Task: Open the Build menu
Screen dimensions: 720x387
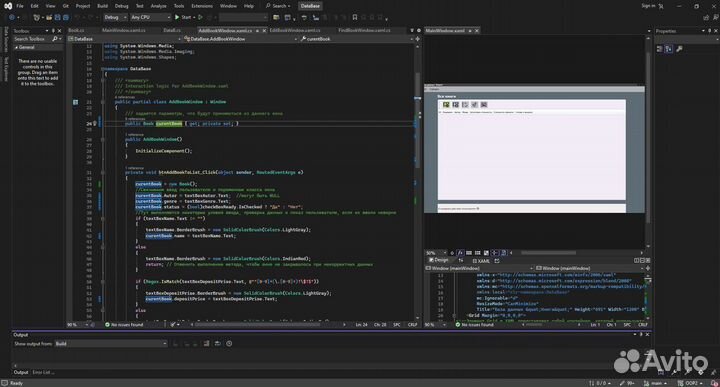Action: 102,6
